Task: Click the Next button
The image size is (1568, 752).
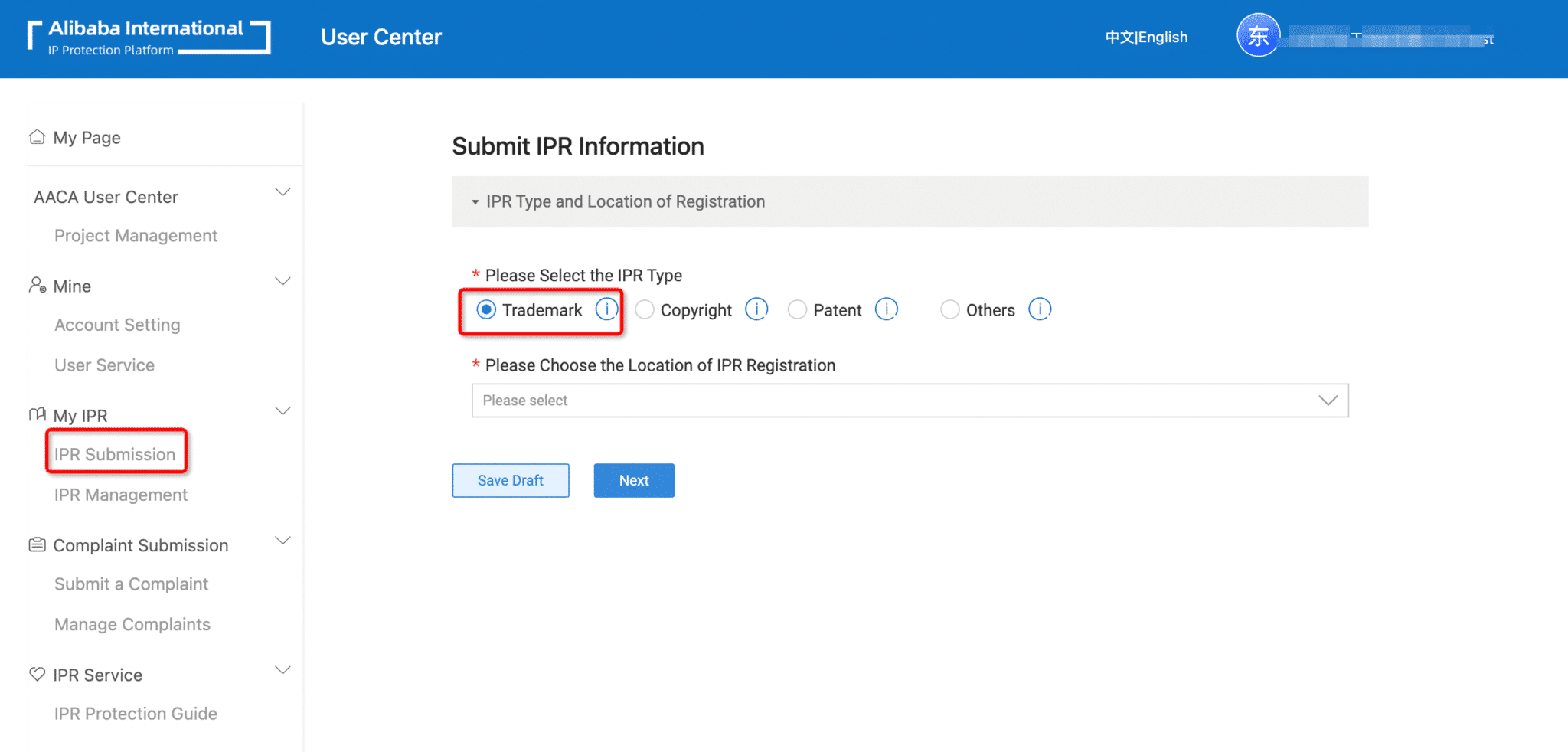Action: coord(633,480)
